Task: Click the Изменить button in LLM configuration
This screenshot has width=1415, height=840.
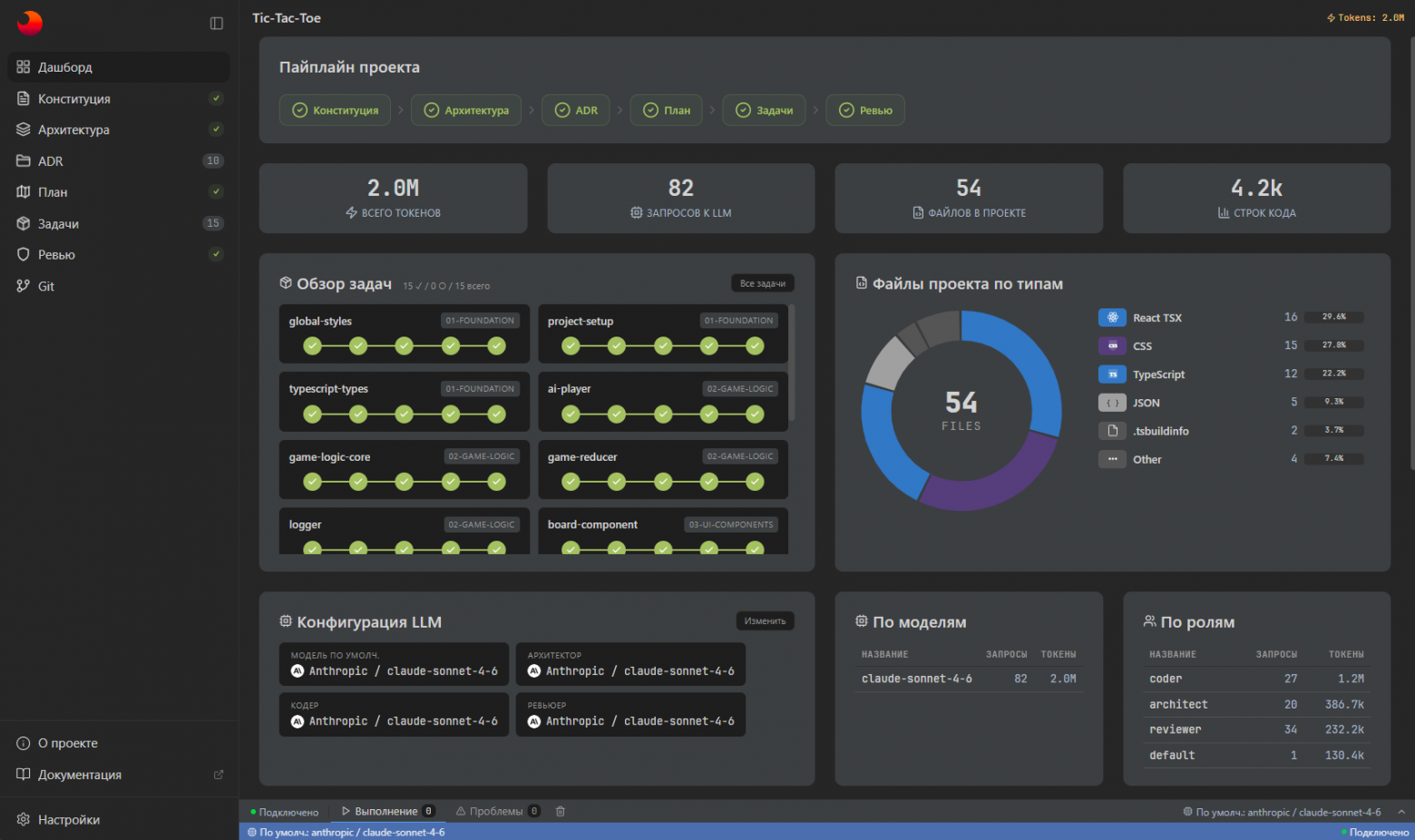Action: pyautogui.click(x=765, y=621)
